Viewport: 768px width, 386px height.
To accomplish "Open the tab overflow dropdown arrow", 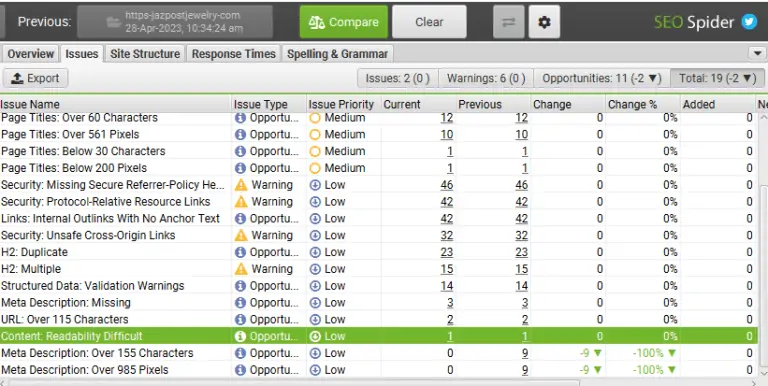I will click(757, 53).
